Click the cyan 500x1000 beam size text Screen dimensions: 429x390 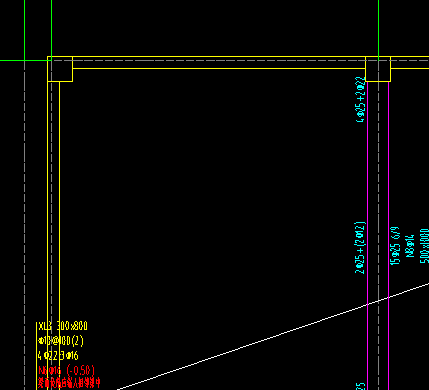pyautogui.click(x=424, y=246)
